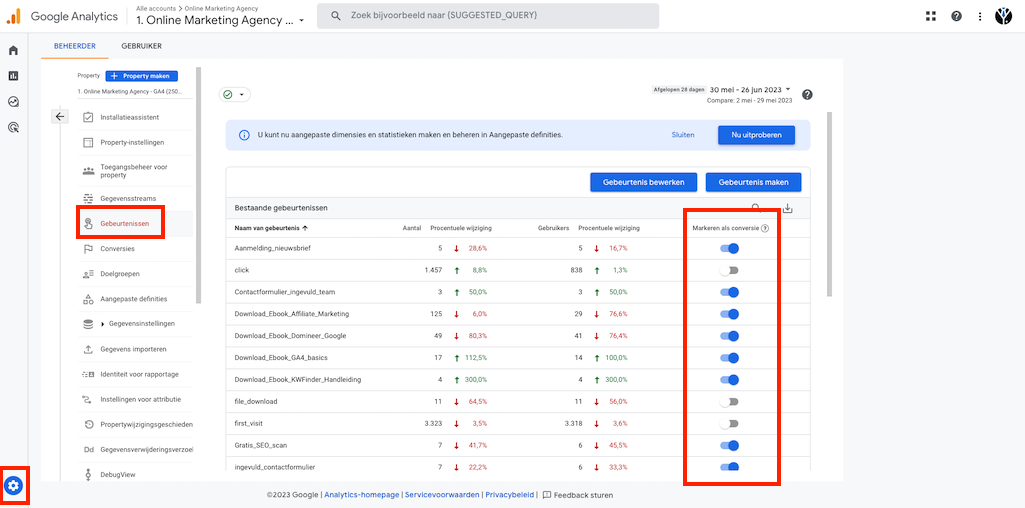Download the existing events table

787,208
